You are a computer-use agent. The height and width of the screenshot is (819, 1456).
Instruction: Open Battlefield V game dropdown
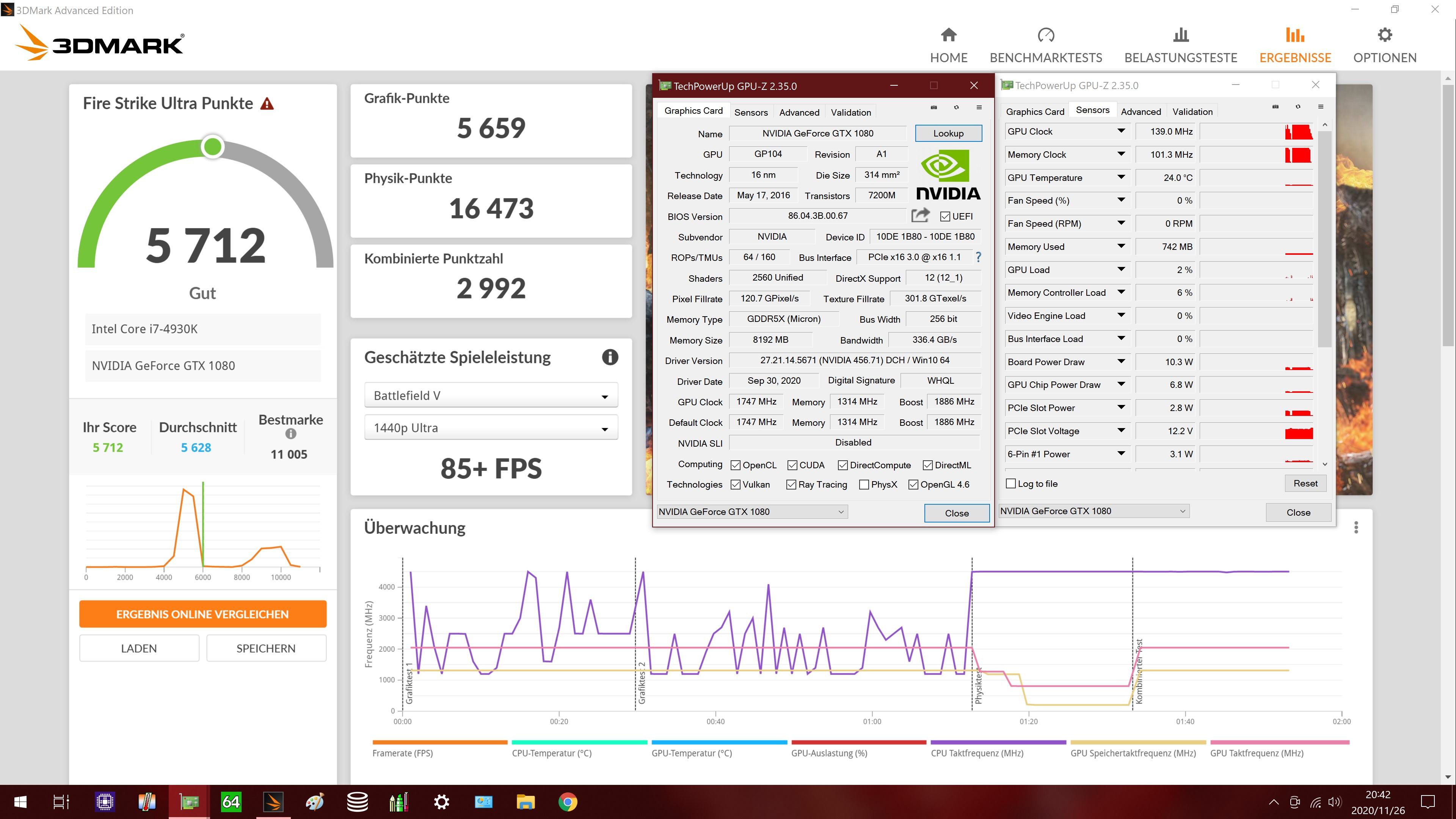491,395
